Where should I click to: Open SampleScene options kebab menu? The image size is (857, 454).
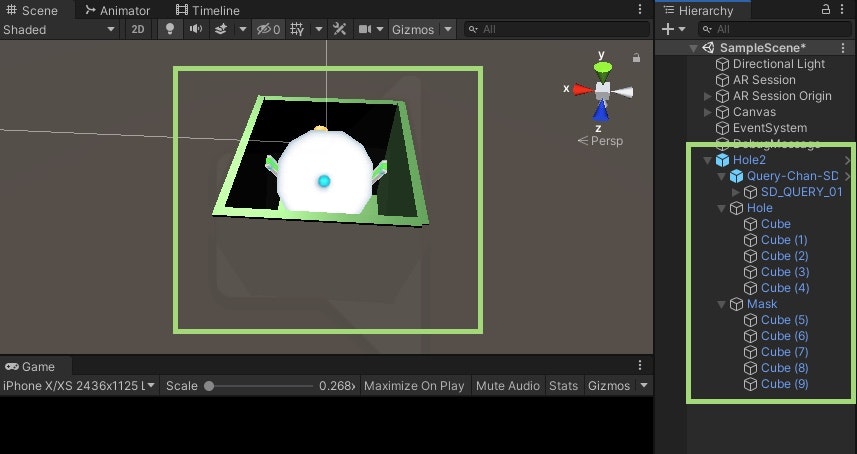pyautogui.click(x=843, y=48)
